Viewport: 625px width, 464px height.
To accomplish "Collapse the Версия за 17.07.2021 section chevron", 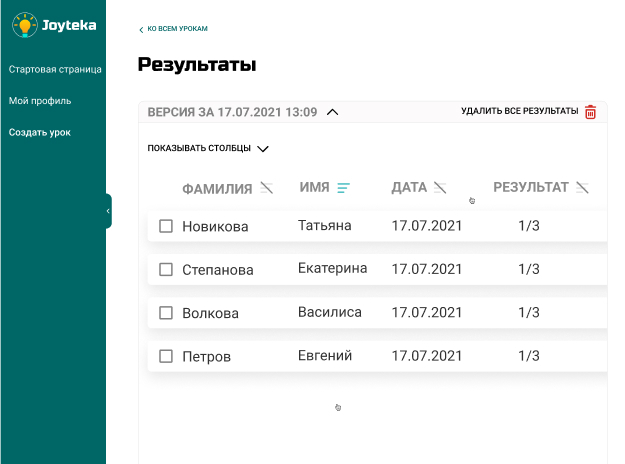I will [332, 112].
